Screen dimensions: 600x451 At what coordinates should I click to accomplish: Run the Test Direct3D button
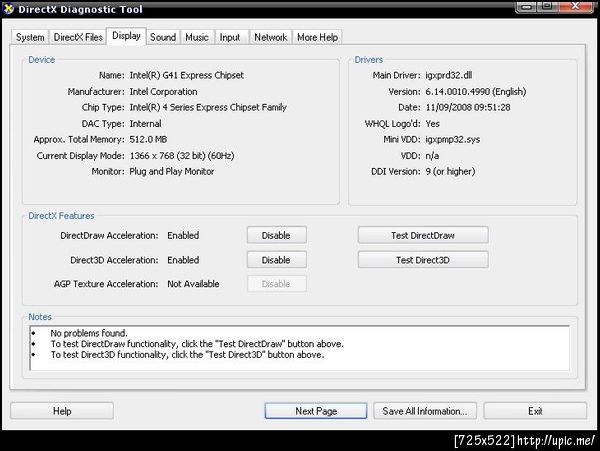423,260
